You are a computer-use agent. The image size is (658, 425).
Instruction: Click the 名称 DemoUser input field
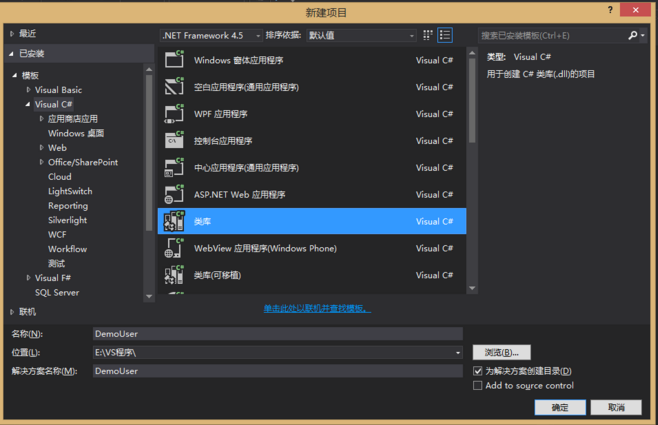[x=277, y=334]
